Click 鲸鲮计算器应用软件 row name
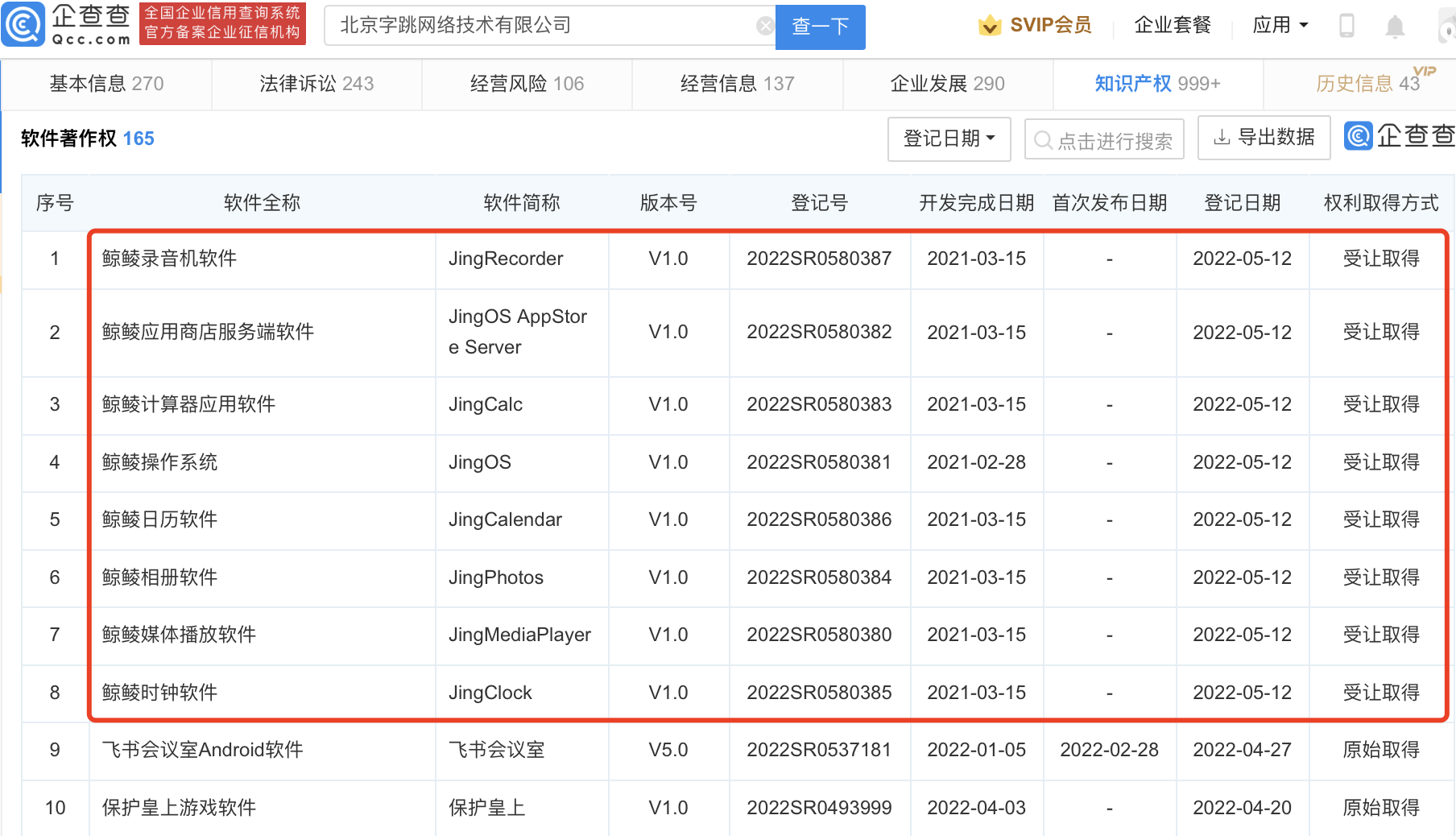 point(188,404)
